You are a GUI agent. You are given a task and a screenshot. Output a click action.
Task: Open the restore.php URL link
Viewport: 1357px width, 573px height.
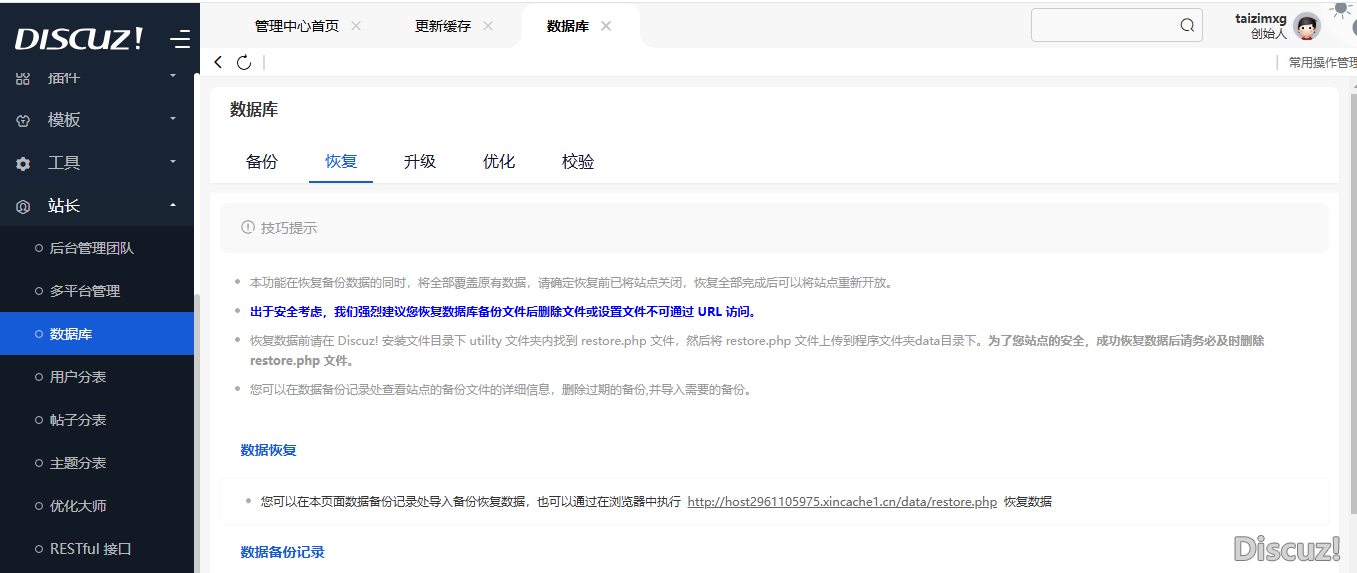tap(842, 502)
